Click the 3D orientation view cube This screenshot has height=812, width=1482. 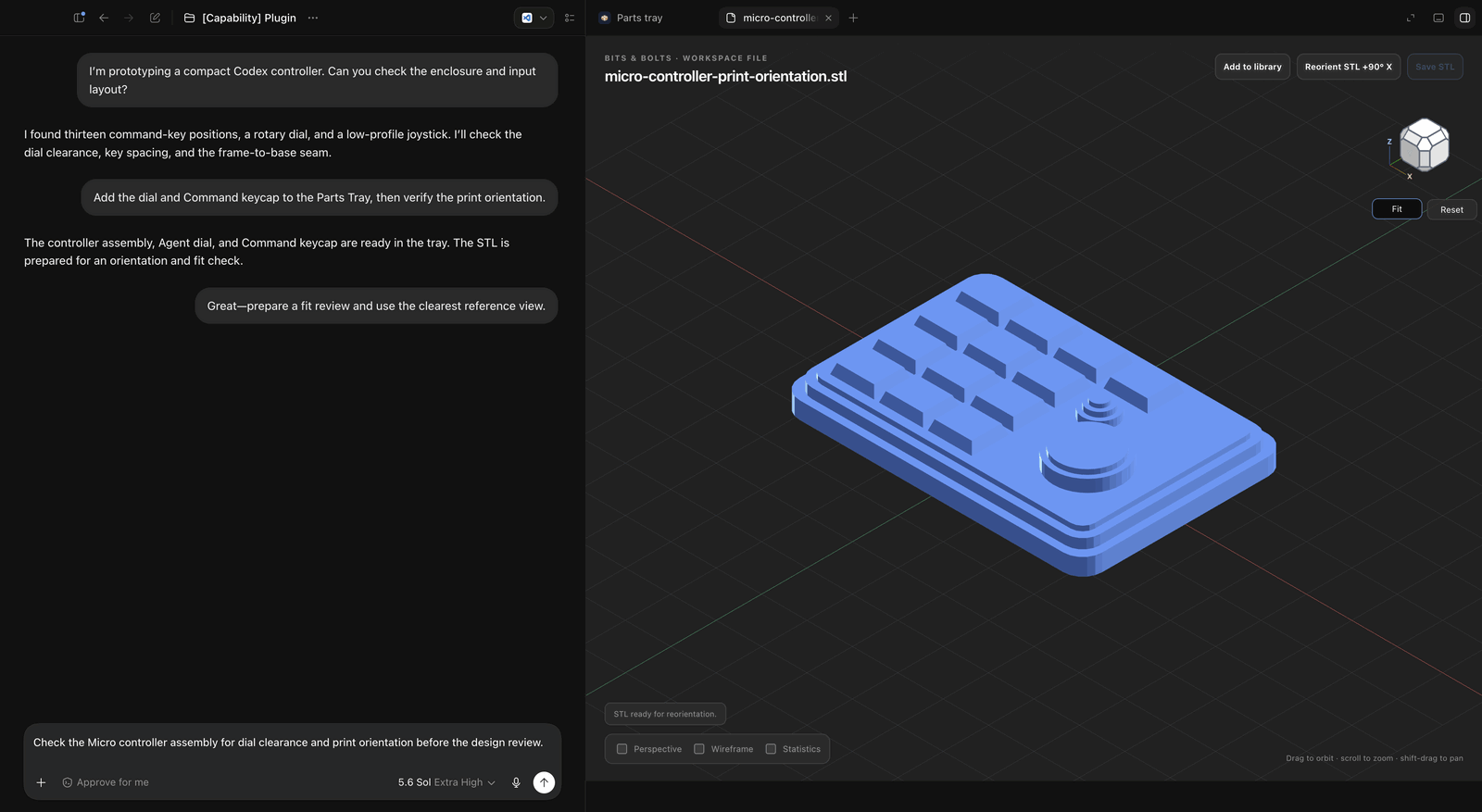pos(1424,144)
